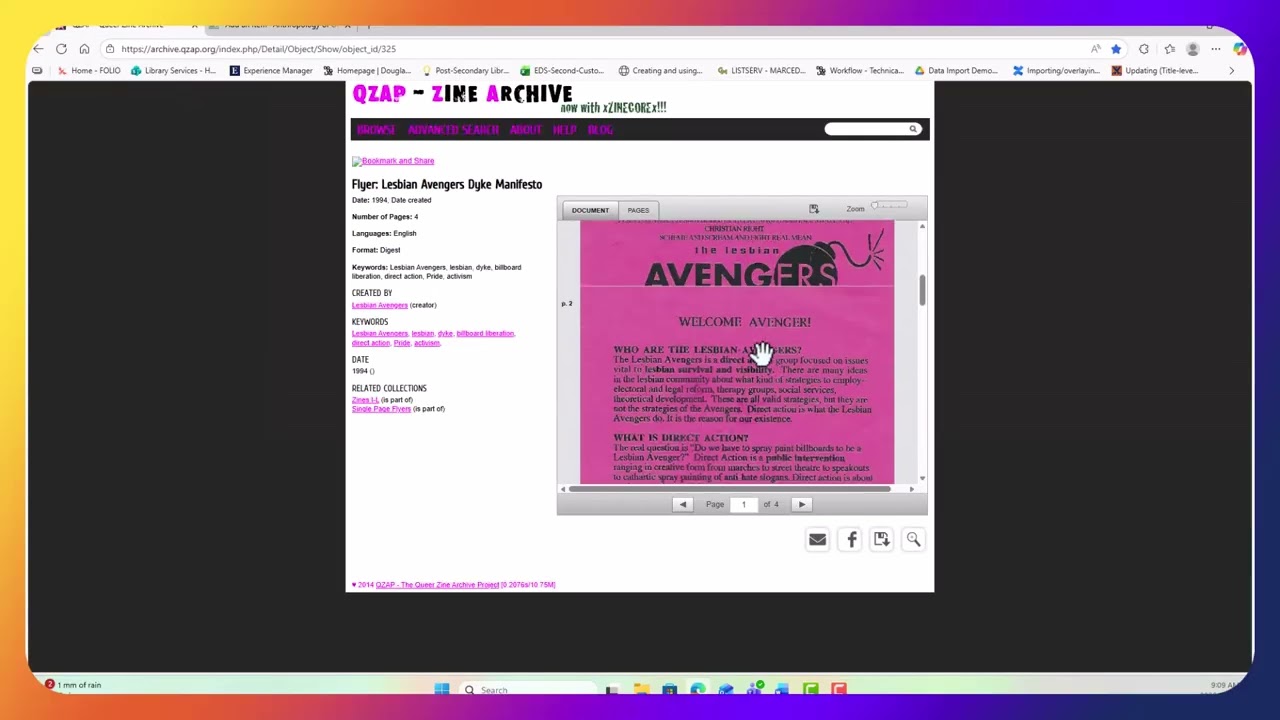1280x720 pixels.
Task: Open Workflow - Technica... bookmark
Action: [x=859, y=71]
